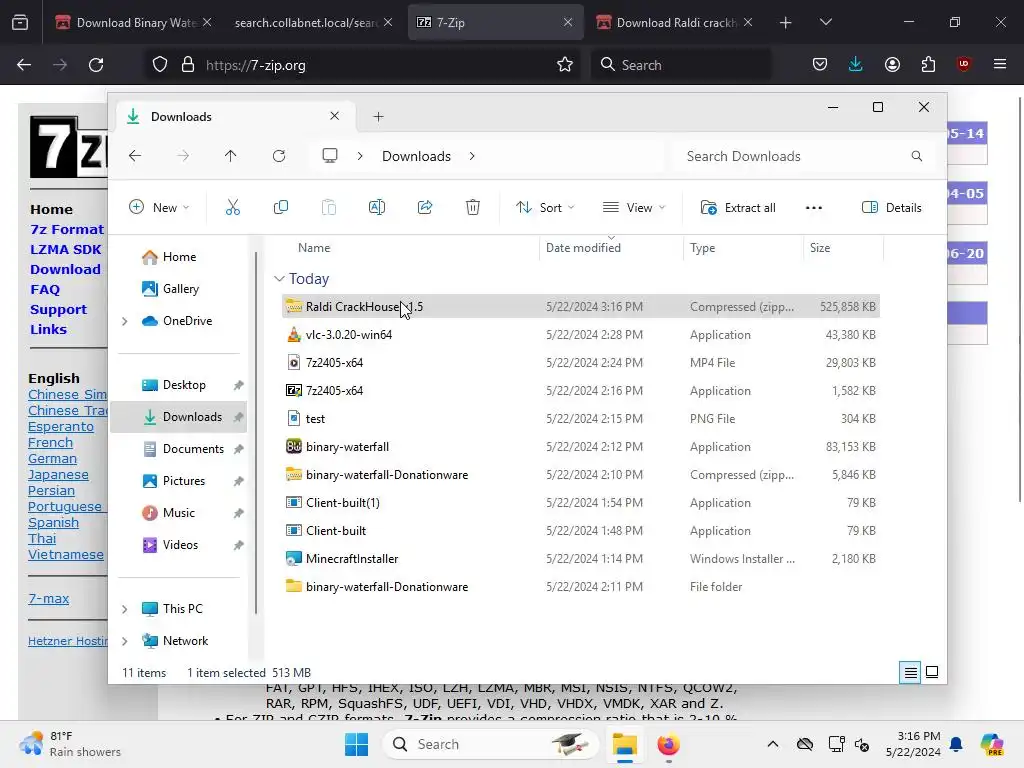Sort by Size column header
The height and width of the screenshot is (768, 1024).
(820, 248)
